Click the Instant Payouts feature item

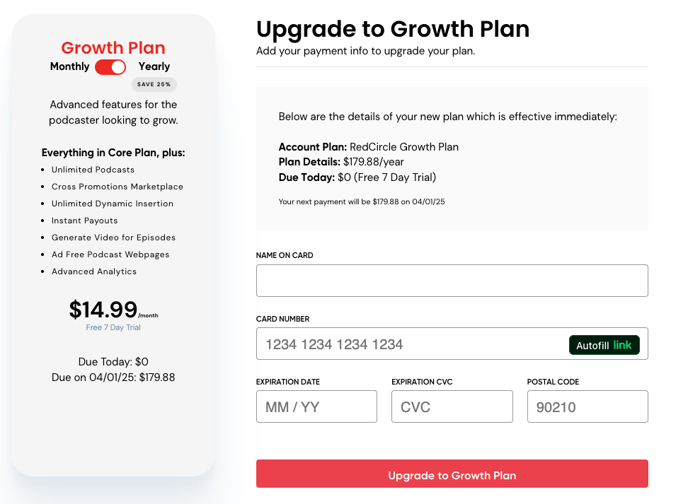pyautogui.click(x=84, y=221)
